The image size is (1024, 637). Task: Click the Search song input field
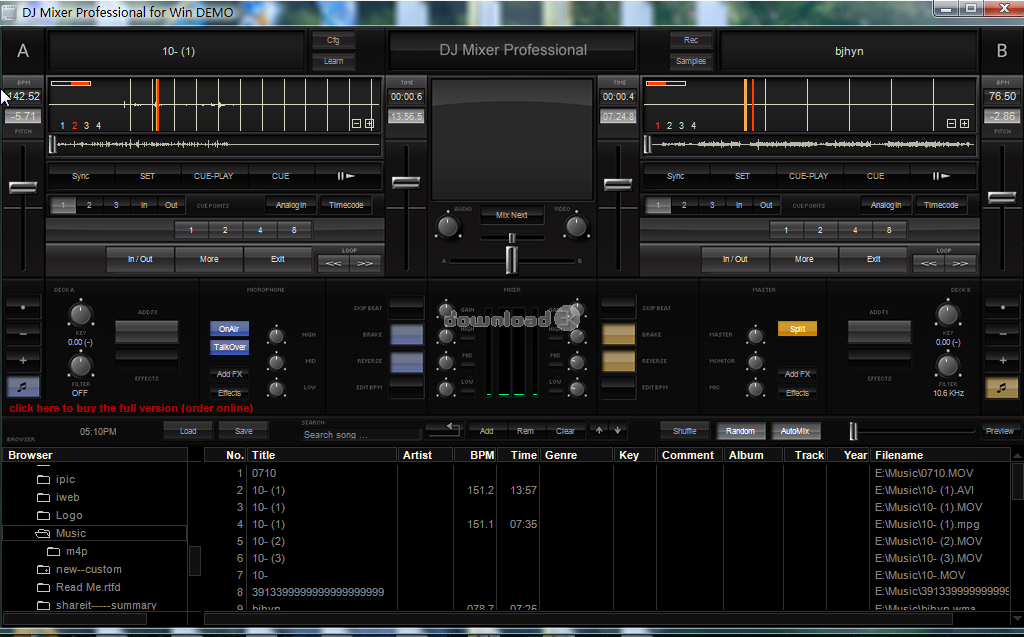(x=361, y=434)
